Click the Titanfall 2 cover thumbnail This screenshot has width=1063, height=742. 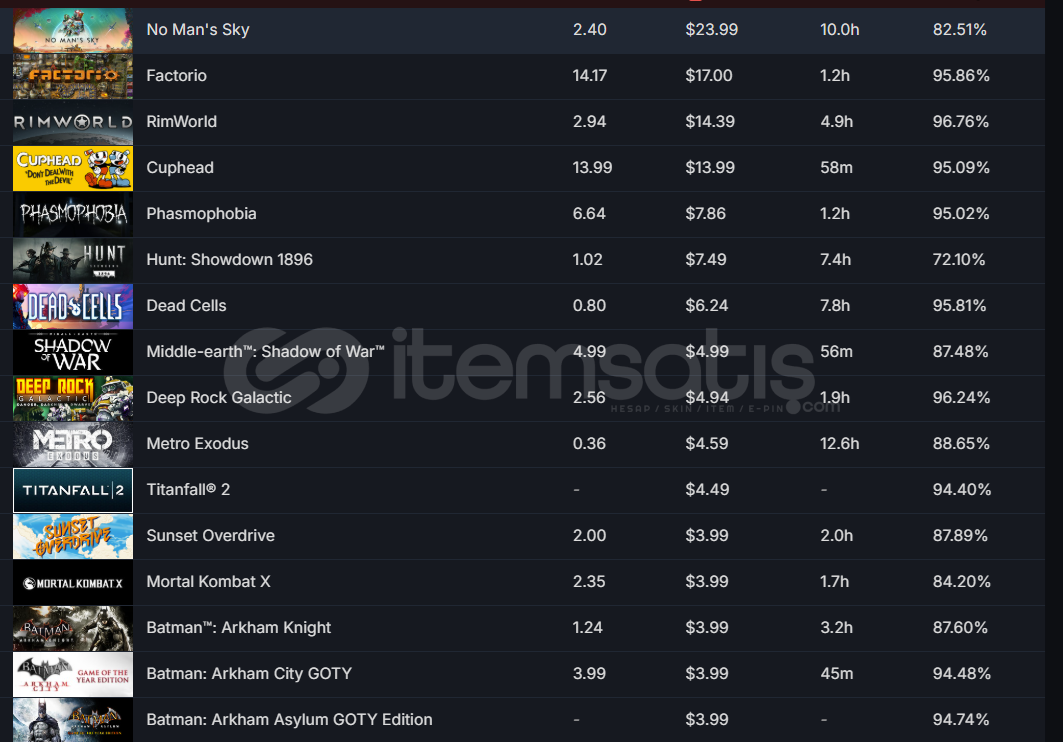(x=73, y=490)
